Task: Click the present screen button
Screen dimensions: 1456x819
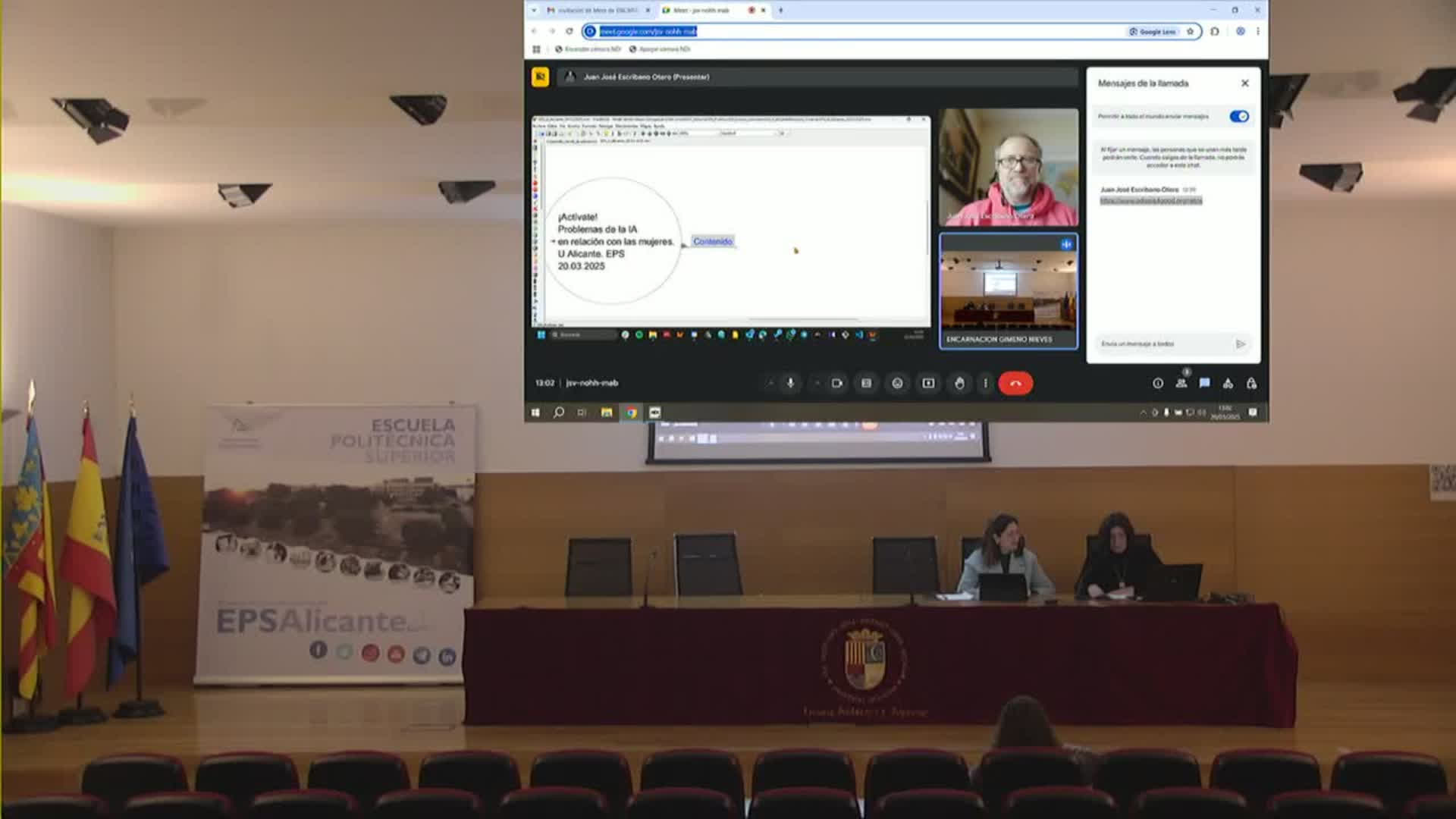Action: (928, 383)
